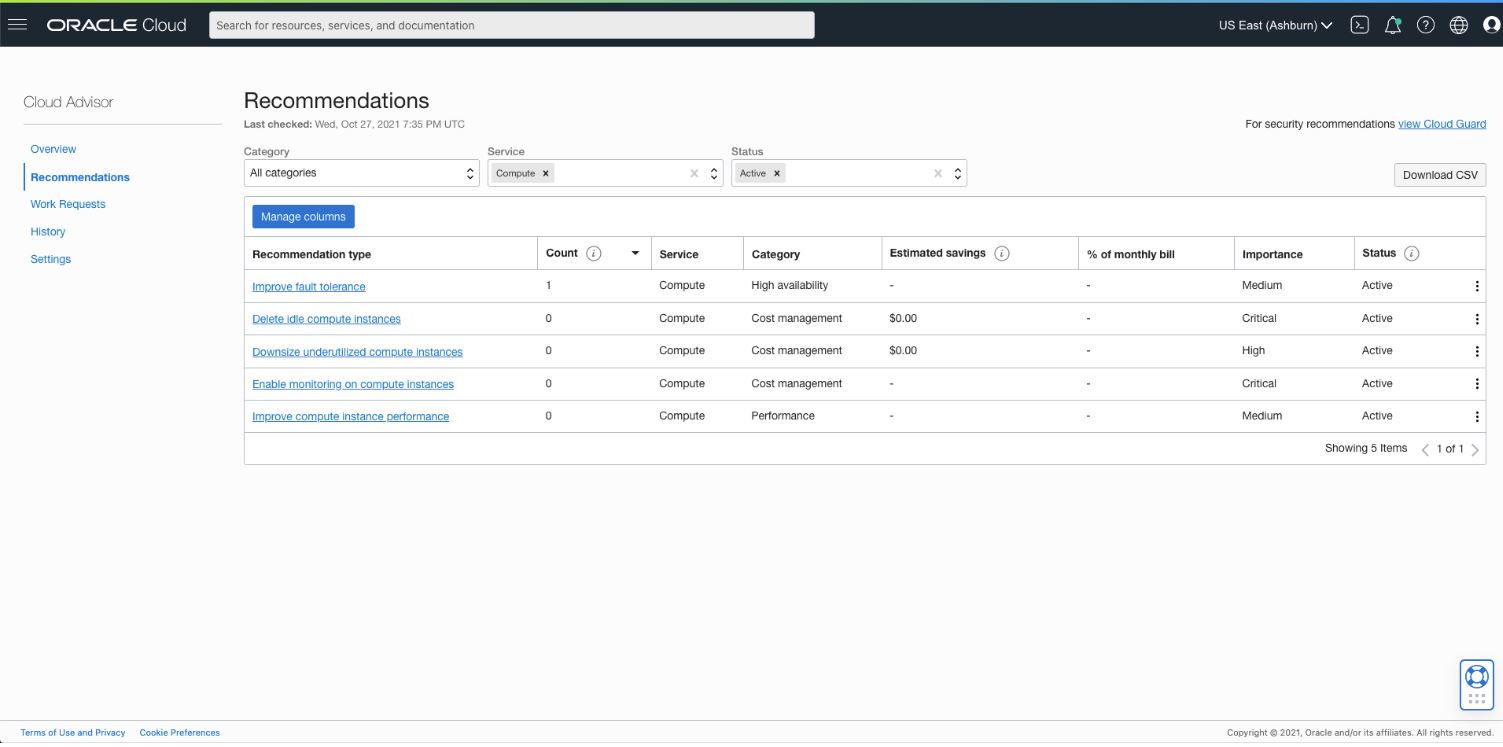Viewport: 1503px width, 747px height.
Task: Open actions menu for Improve fault tolerance row
Action: point(1477,285)
